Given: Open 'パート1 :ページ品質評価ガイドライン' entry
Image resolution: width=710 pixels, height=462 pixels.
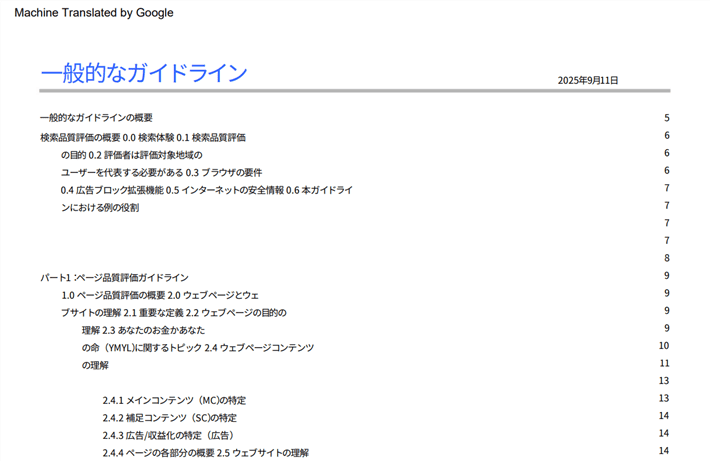Looking at the screenshot, I should click(x=114, y=278).
